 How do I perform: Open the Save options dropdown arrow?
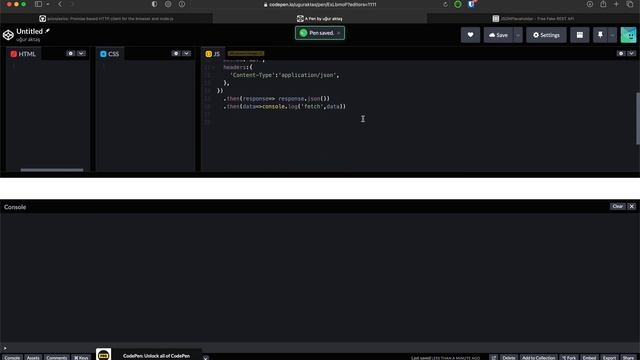[518, 35]
